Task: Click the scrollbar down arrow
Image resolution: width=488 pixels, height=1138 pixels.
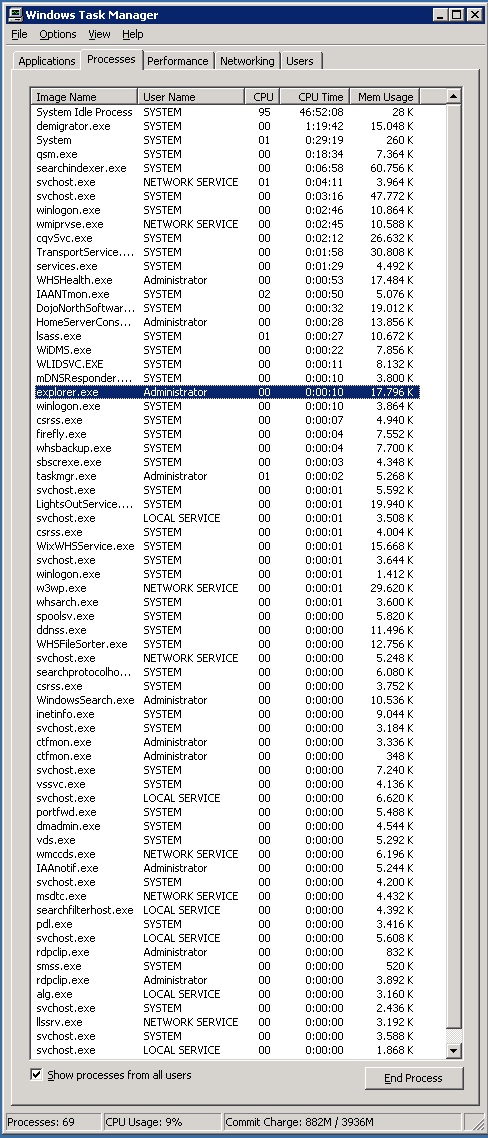Action: pos(454,1049)
